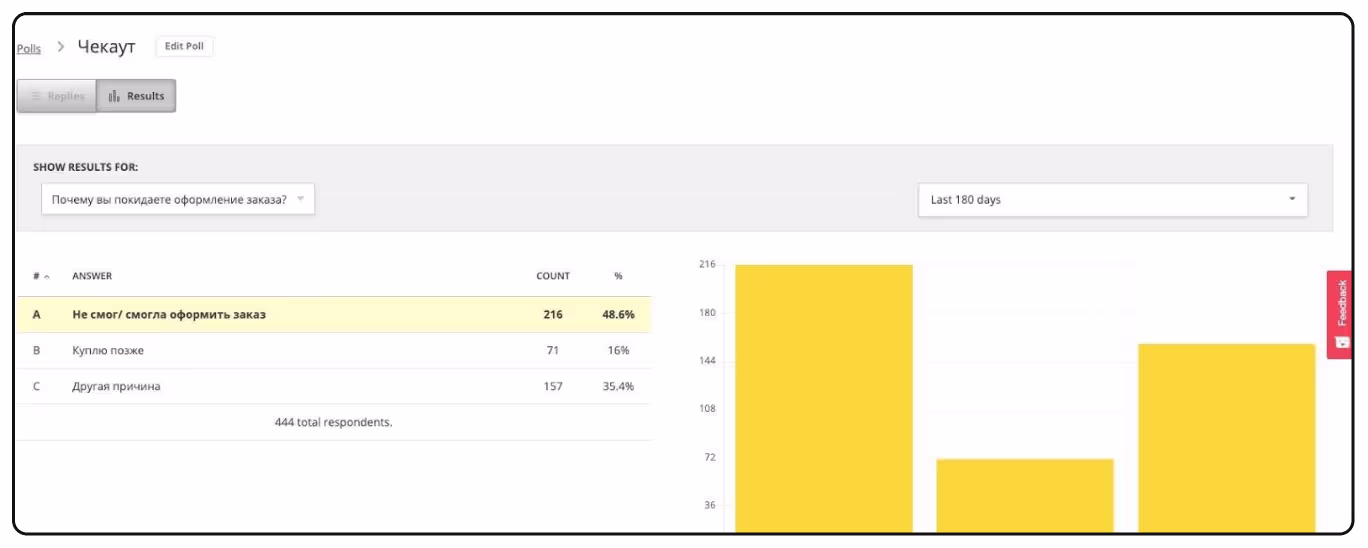
Task: Switch to the Results tab
Action: [x=136, y=96]
